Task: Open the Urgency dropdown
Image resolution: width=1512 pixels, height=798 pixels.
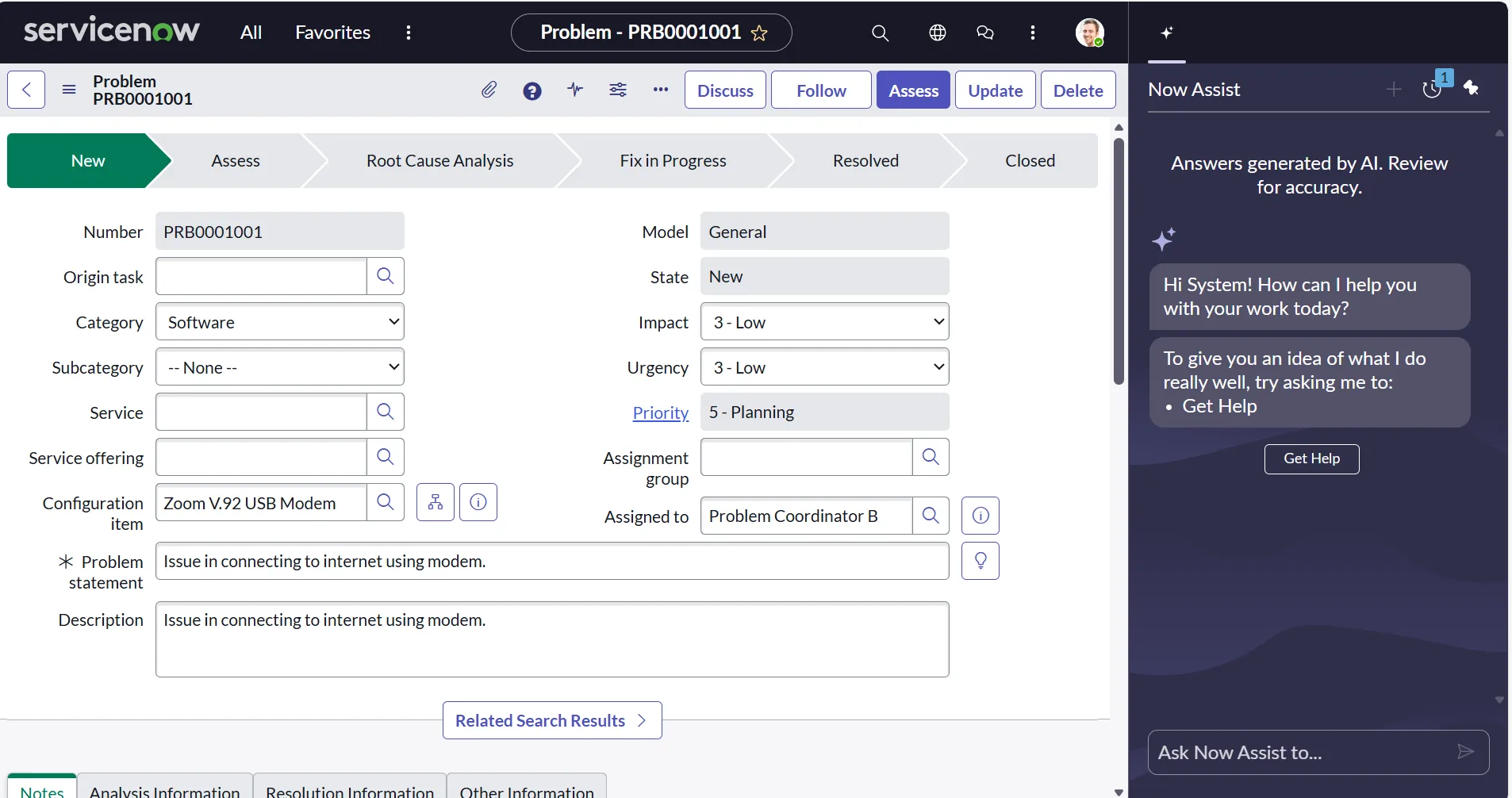Action: coord(824,367)
